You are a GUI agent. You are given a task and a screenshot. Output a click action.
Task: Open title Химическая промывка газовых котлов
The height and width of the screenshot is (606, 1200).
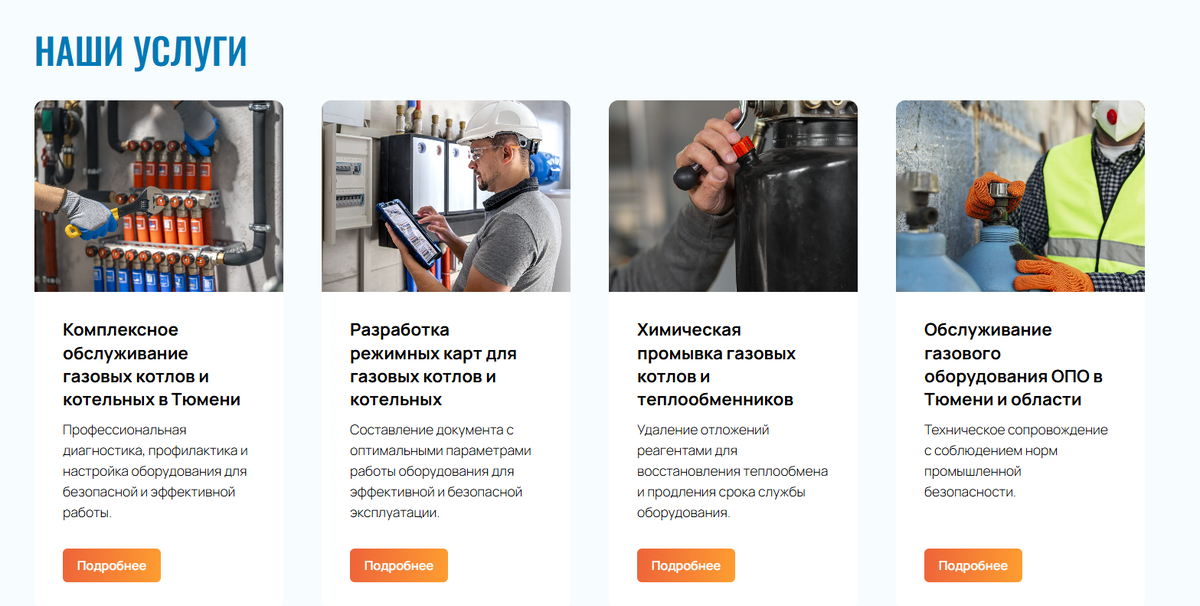pyautogui.click(x=716, y=365)
